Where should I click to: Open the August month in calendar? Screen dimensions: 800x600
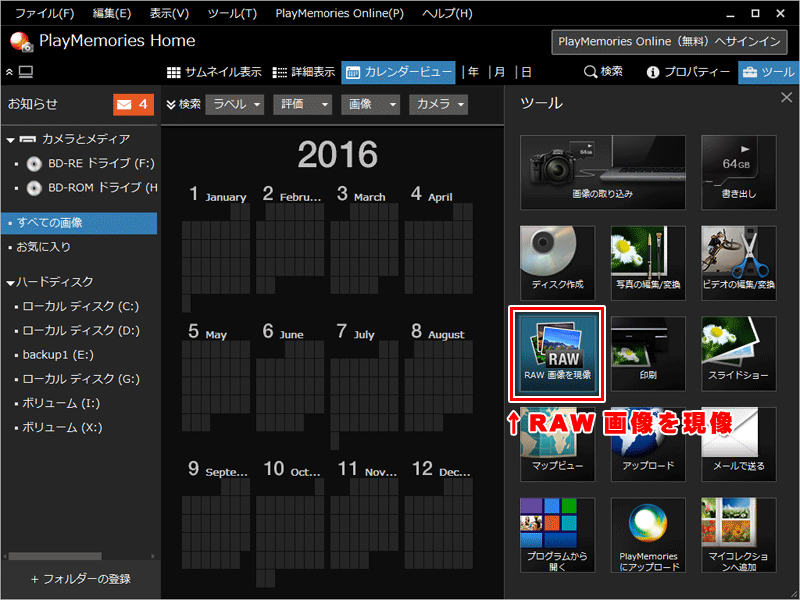(439, 377)
